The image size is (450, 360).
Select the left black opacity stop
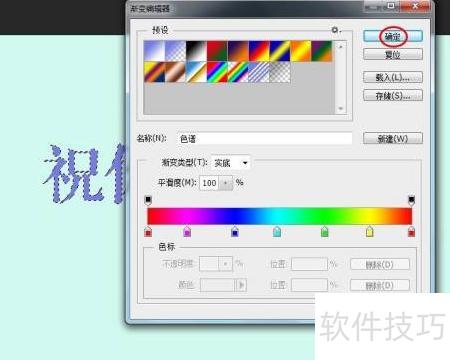pos(148,200)
